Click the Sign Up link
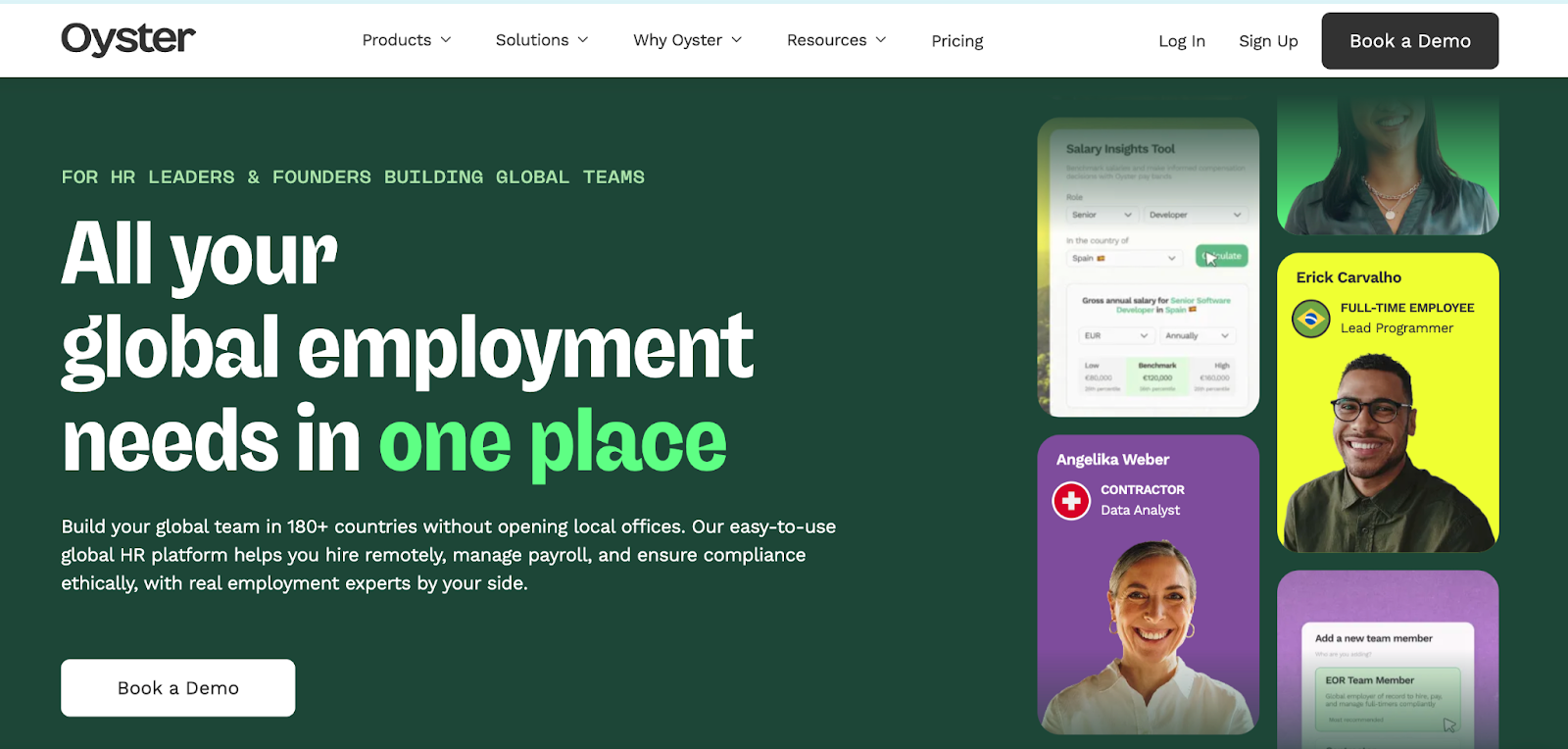The image size is (1568, 749). coord(1268,41)
